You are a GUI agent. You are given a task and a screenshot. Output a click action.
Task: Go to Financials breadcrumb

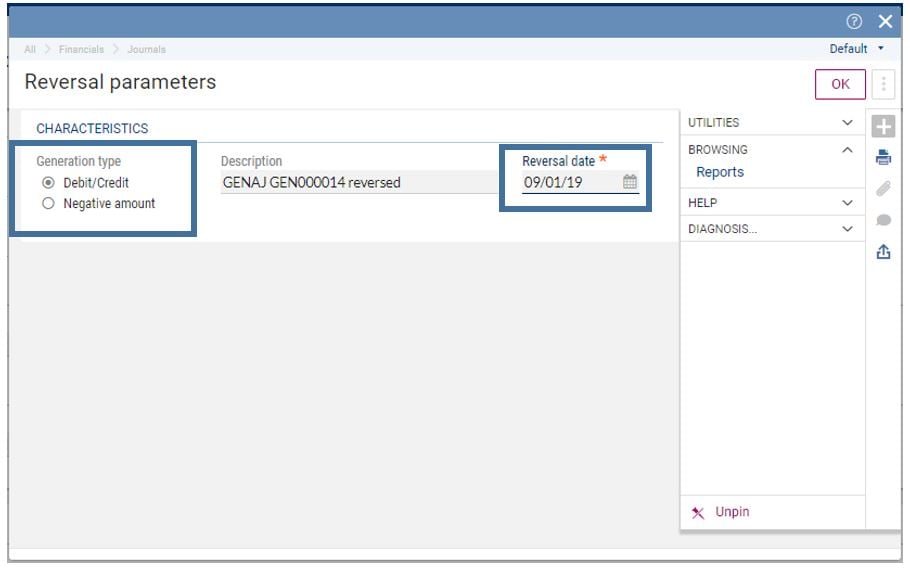(x=81, y=49)
